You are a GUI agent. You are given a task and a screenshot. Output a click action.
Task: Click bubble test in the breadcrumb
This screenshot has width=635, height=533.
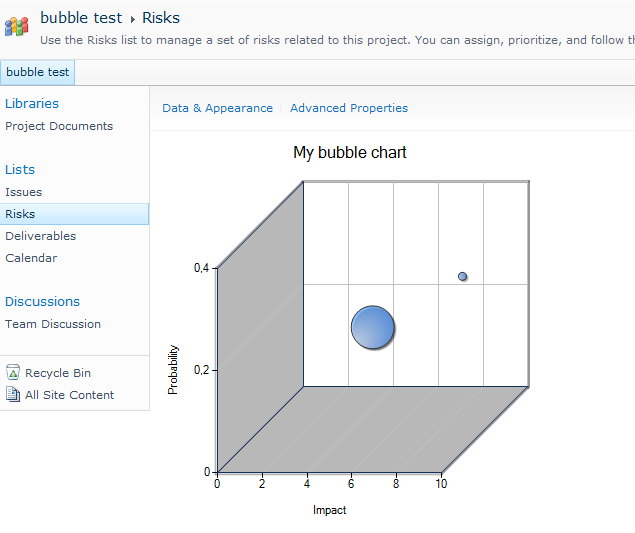81,18
